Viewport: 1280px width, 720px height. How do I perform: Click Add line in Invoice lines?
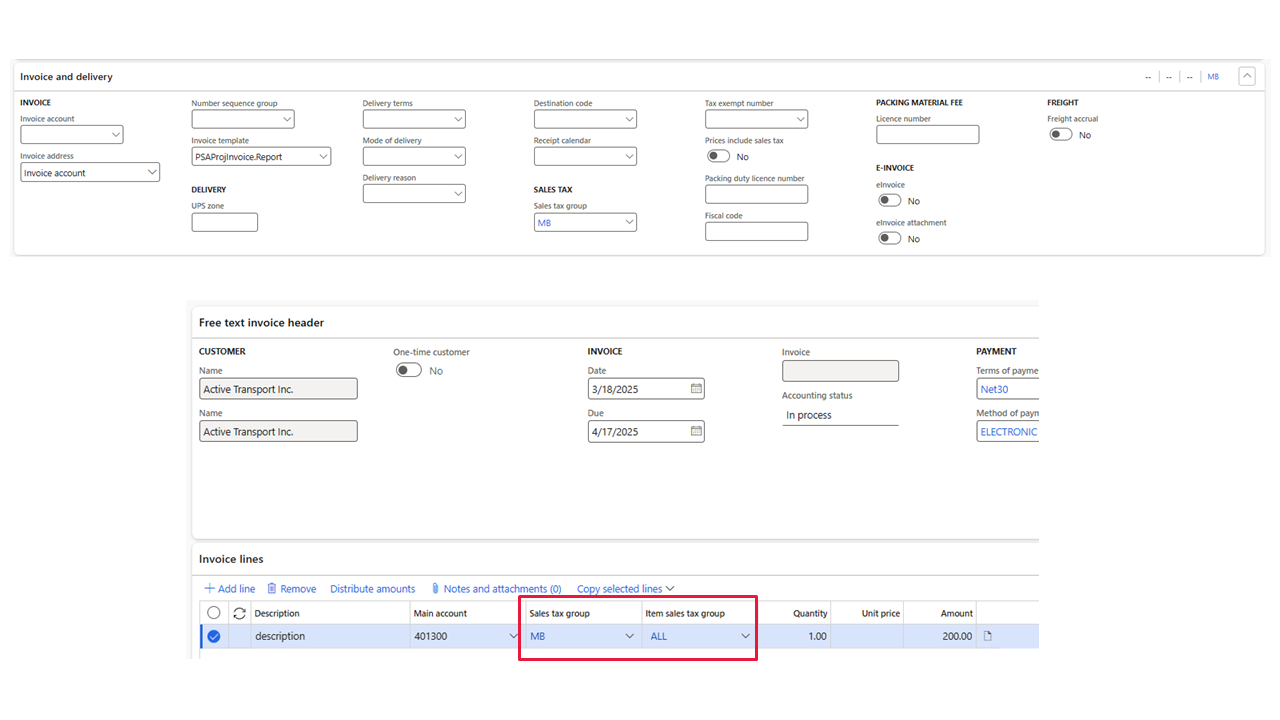(x=229, y=589)
